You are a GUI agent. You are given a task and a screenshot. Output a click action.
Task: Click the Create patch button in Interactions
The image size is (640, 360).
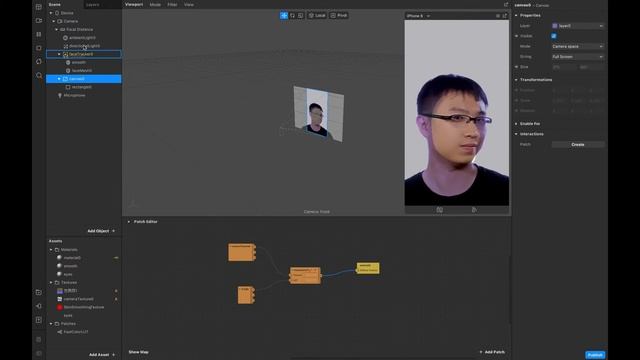(578, 144)
